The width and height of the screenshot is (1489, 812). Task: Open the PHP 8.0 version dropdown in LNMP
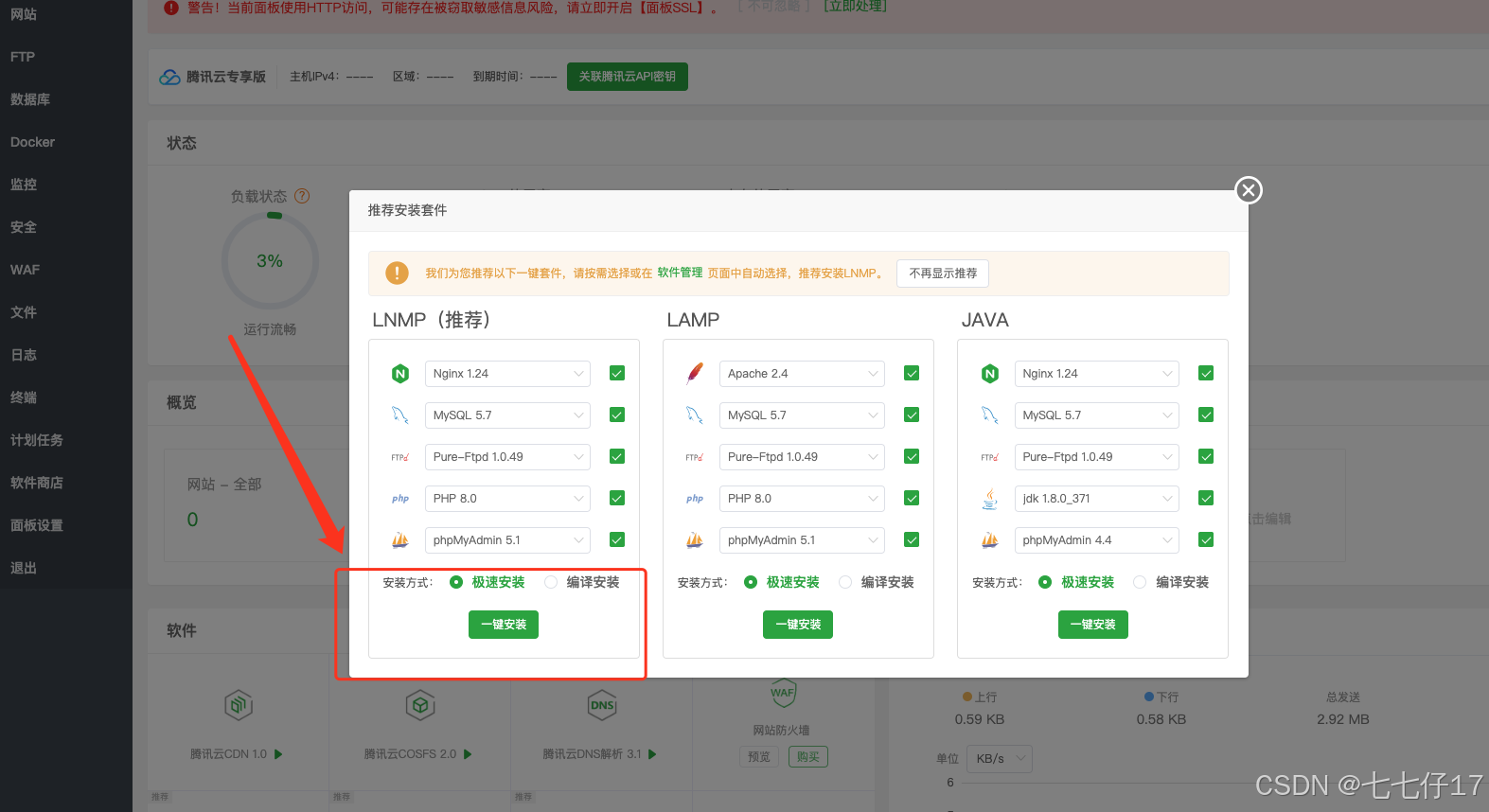[x=507, y=499]
